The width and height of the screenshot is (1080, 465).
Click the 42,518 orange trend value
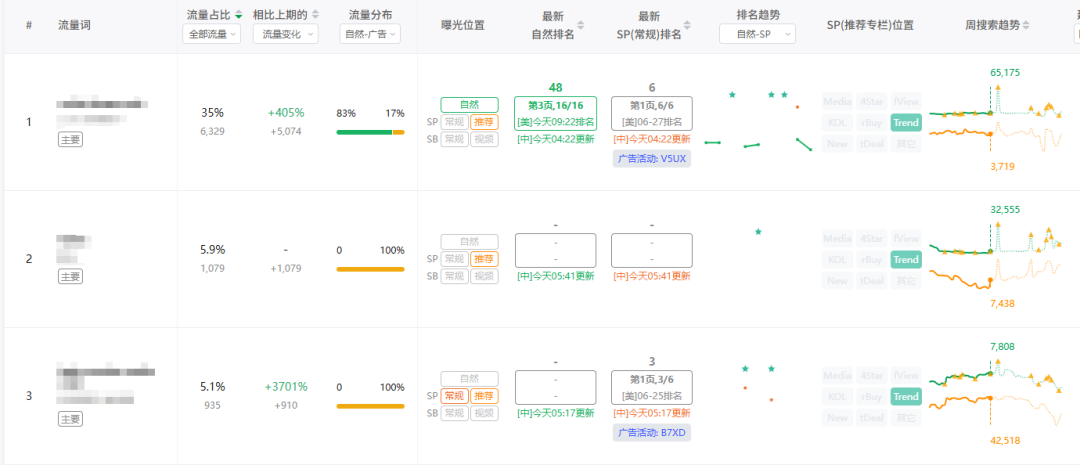click(1005, 441)
